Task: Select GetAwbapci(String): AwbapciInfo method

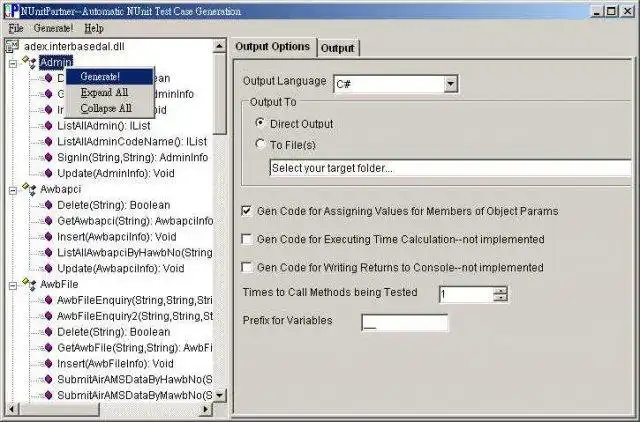Action: click(135, 221)
